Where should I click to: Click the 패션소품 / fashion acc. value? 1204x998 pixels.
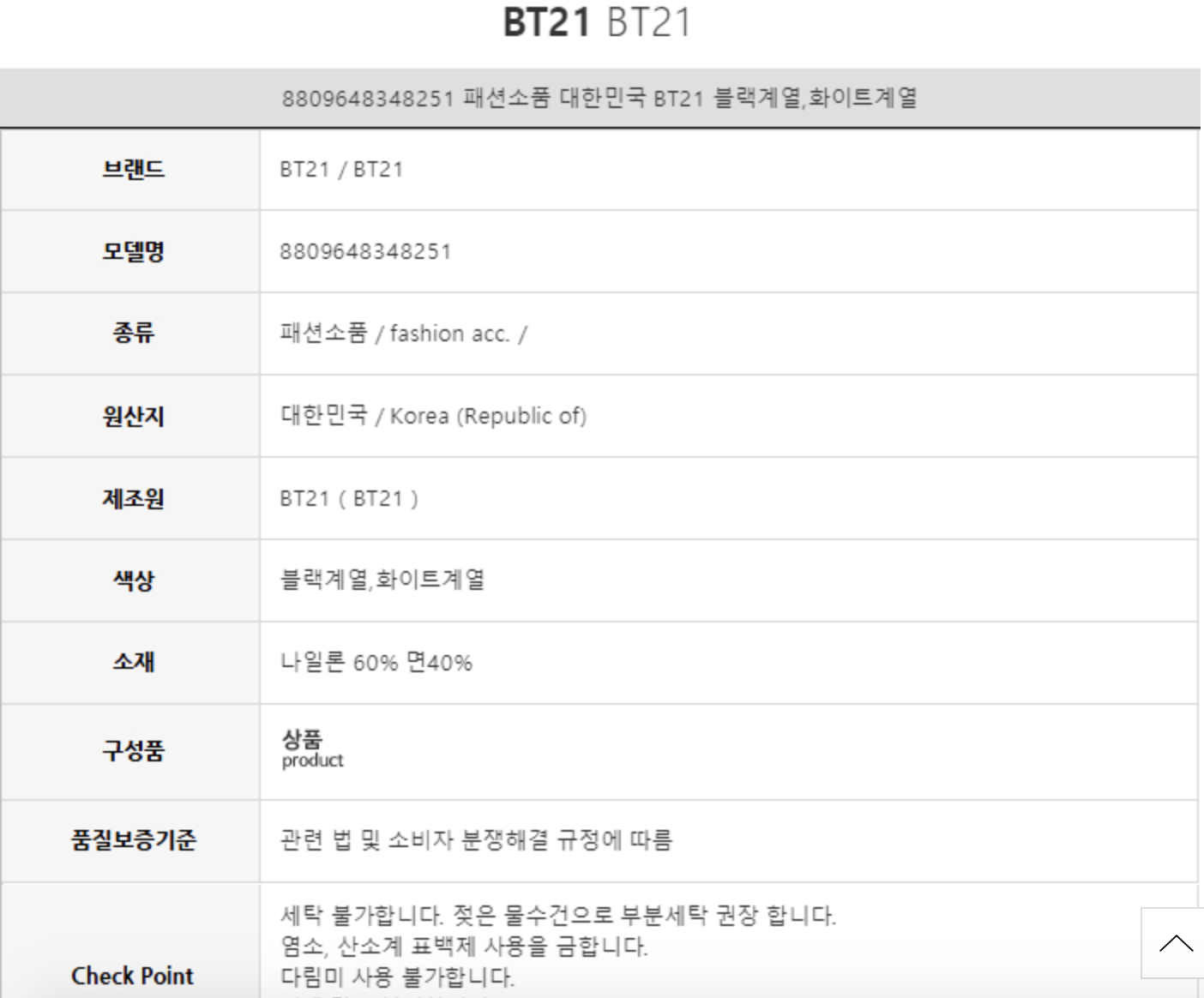click(x=403, y=333)
